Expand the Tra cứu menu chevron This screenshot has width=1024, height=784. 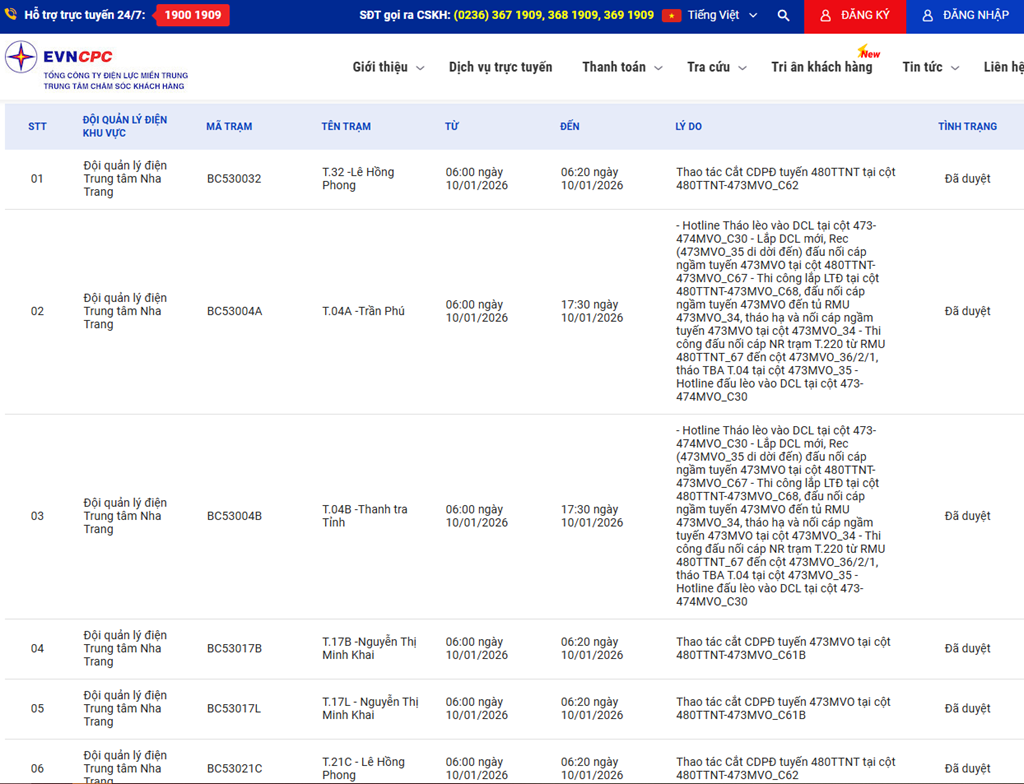tap(742, 68)
